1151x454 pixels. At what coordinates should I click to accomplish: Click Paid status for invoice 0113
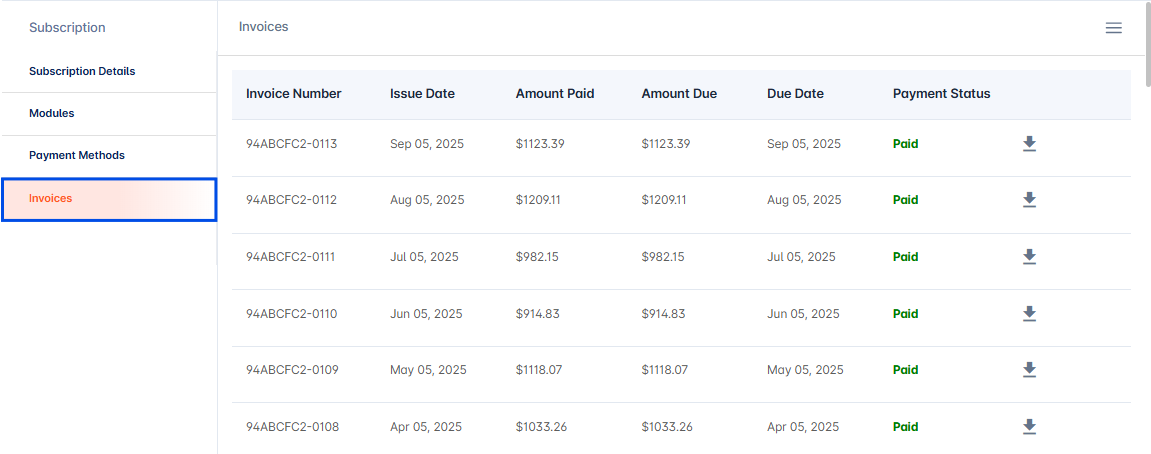tap(905, 144)
